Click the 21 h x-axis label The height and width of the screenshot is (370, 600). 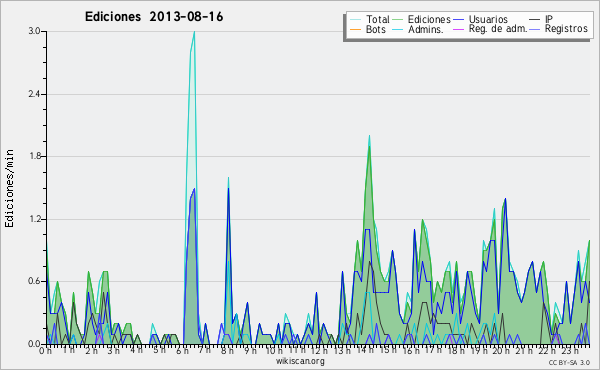point(524,350)
